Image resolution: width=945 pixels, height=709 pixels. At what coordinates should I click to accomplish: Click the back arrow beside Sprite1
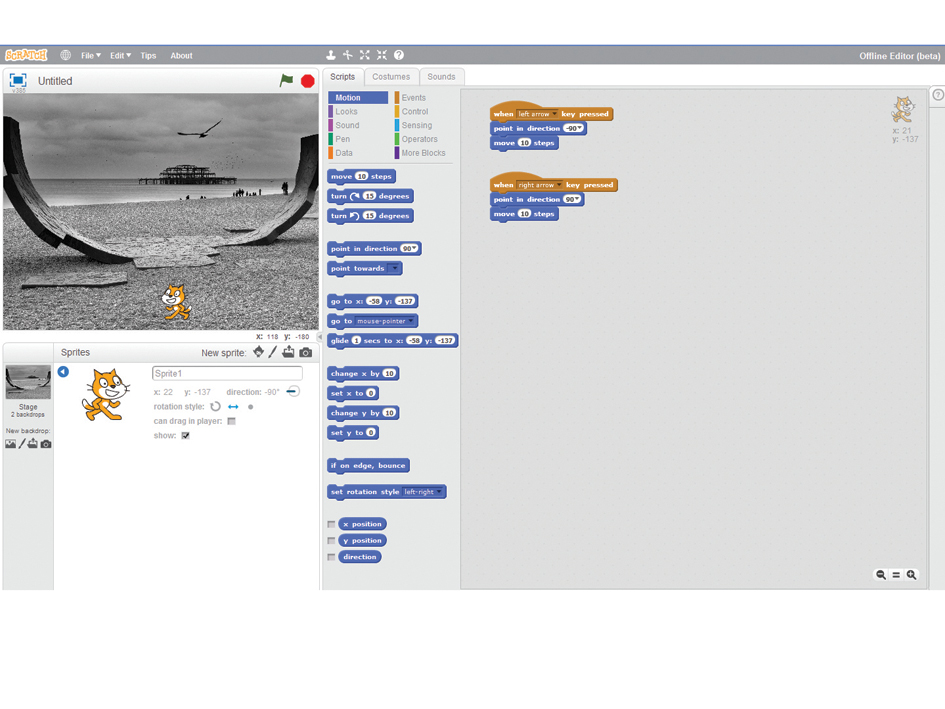coord(63,371)
